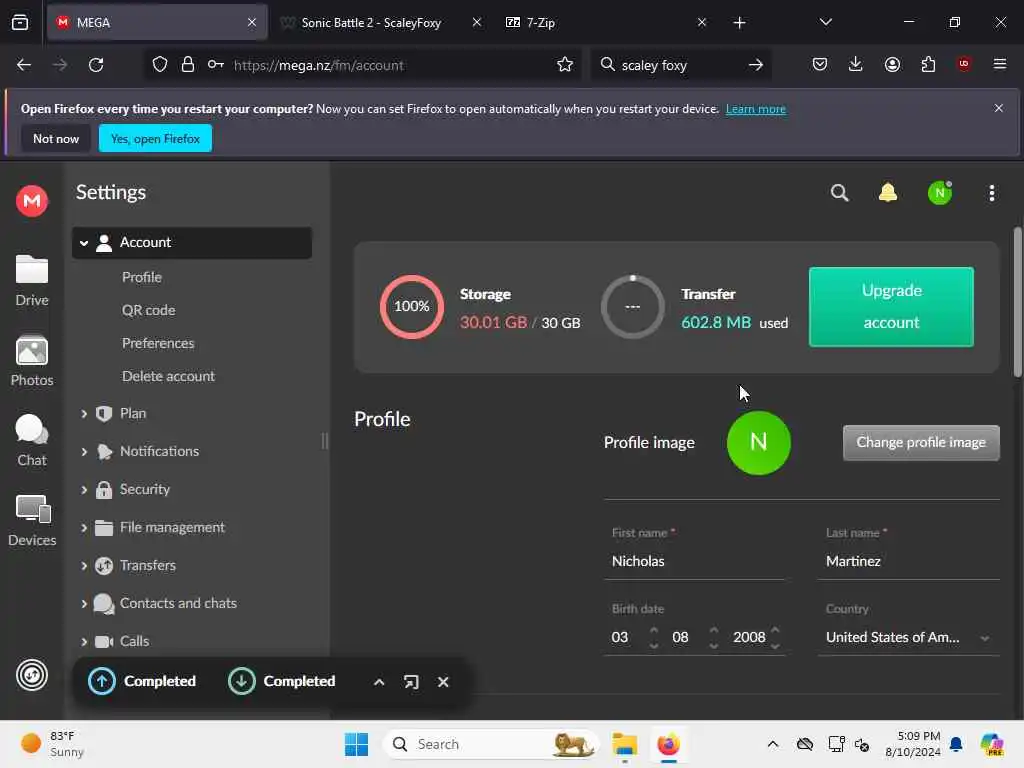Click the MEGA logo icon
Image resolution: width=1024 pixels, height=768 pixels.
click(32, 200)
